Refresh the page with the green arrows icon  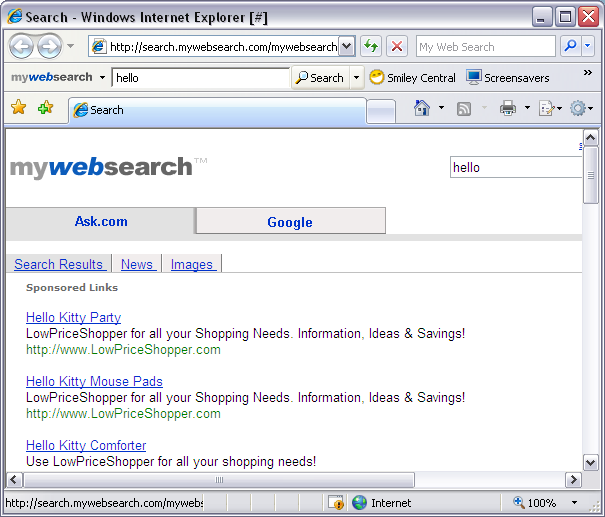tap(371, 46)
